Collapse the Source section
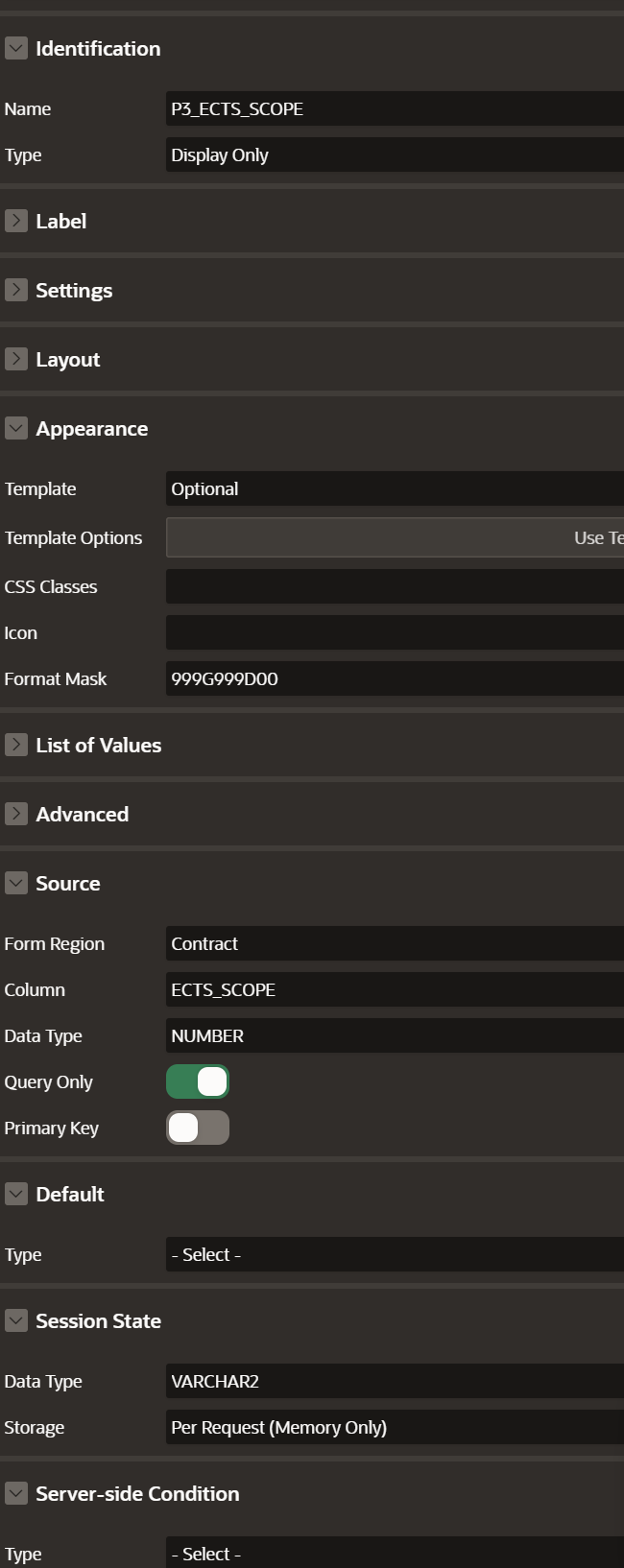Image resolution: width=624 pixels, height=1568 pixels. [15, 883]
